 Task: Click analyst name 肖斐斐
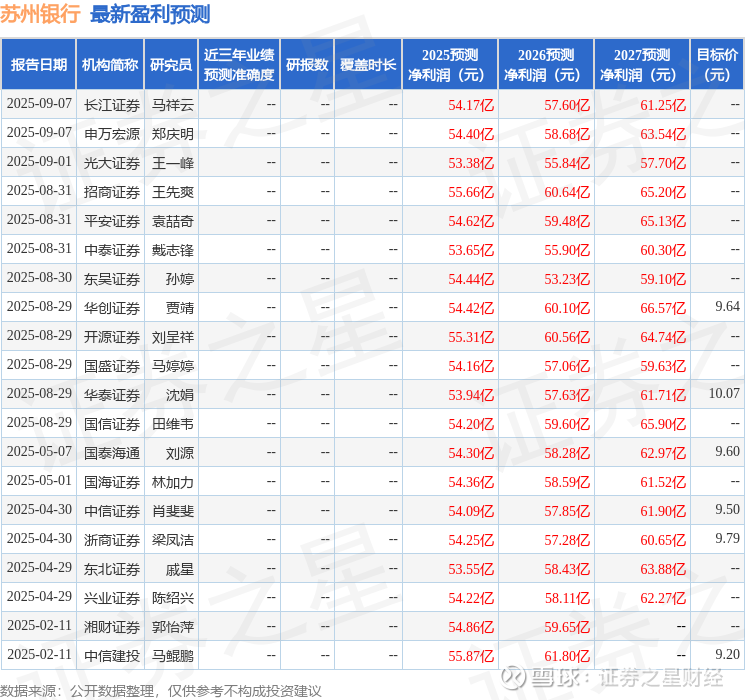coord(172,511)
